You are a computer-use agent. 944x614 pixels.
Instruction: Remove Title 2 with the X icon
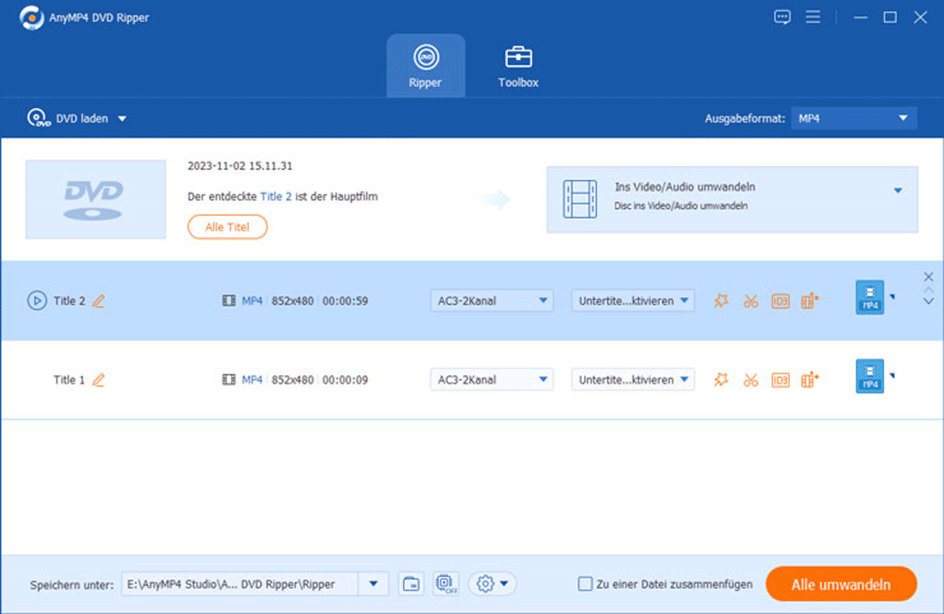tap(928, 276)
